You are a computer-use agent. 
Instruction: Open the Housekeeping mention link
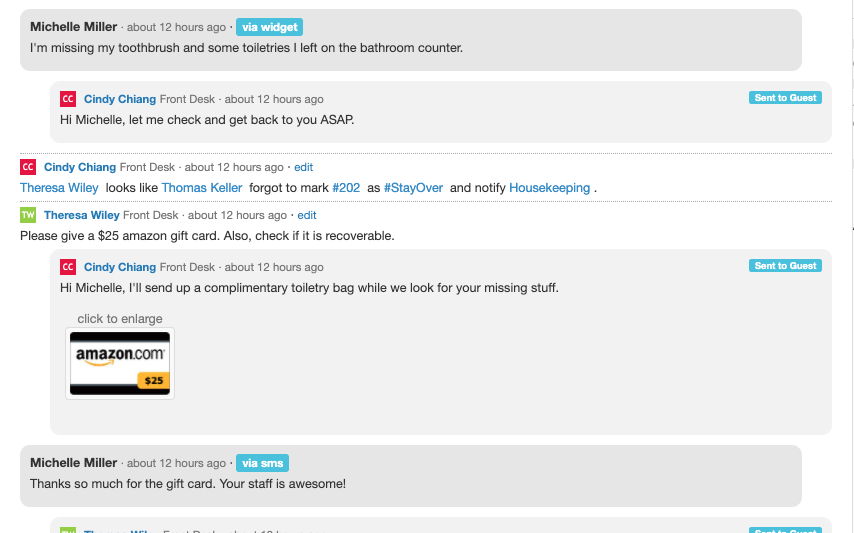pyautogui.click(x=550, y=188)
